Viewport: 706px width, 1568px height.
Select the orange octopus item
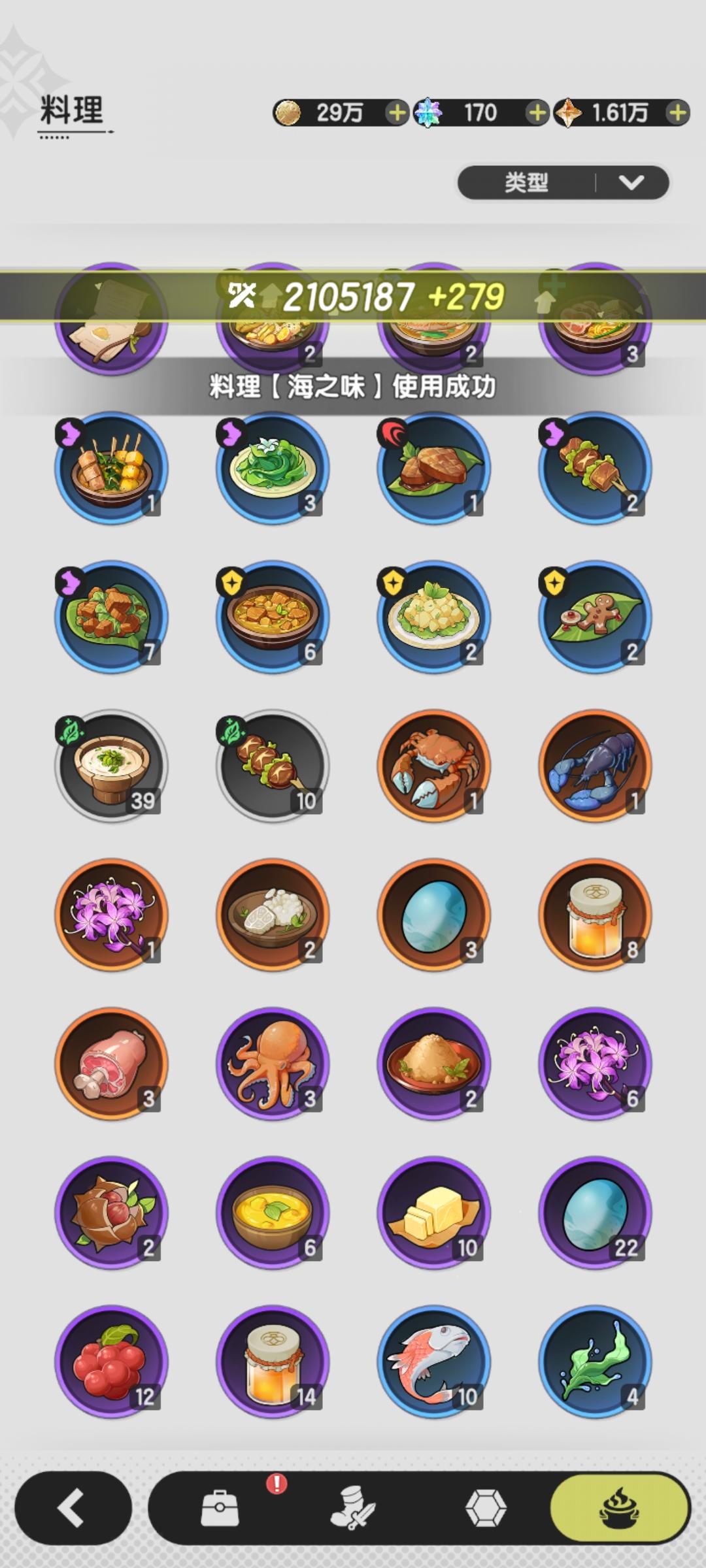point(273,1064)
